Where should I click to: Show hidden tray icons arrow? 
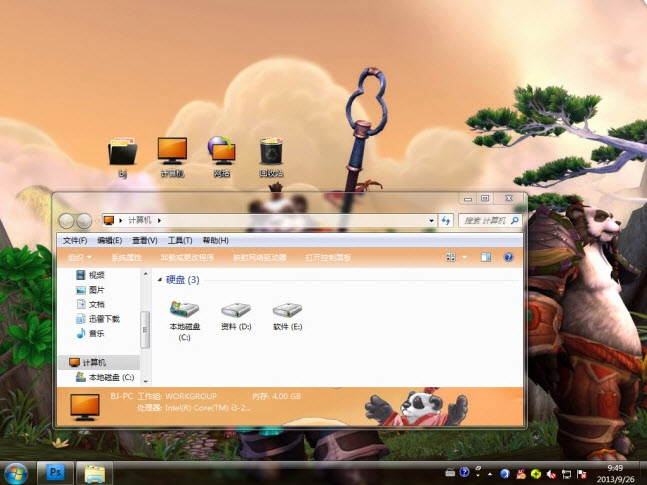point(490,474)
